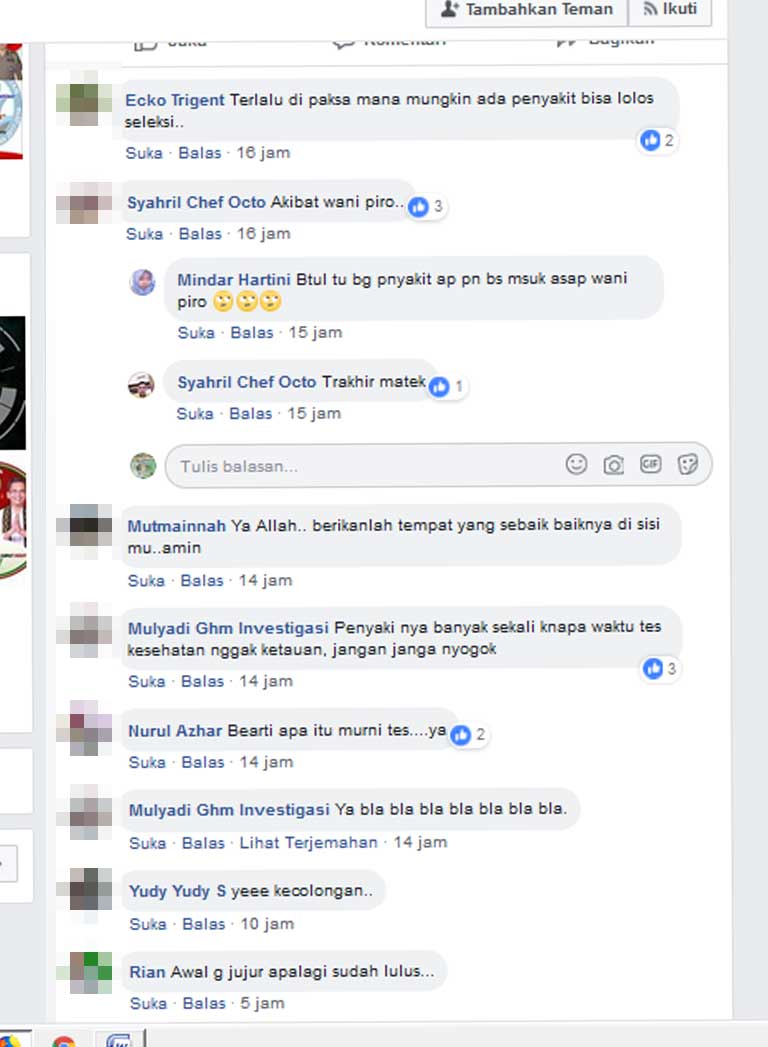Image resolution: width=768 pixels, height=1047 pixels.
Task: Like Mutmainnah's comment via Suka
Action: [146, 580]
